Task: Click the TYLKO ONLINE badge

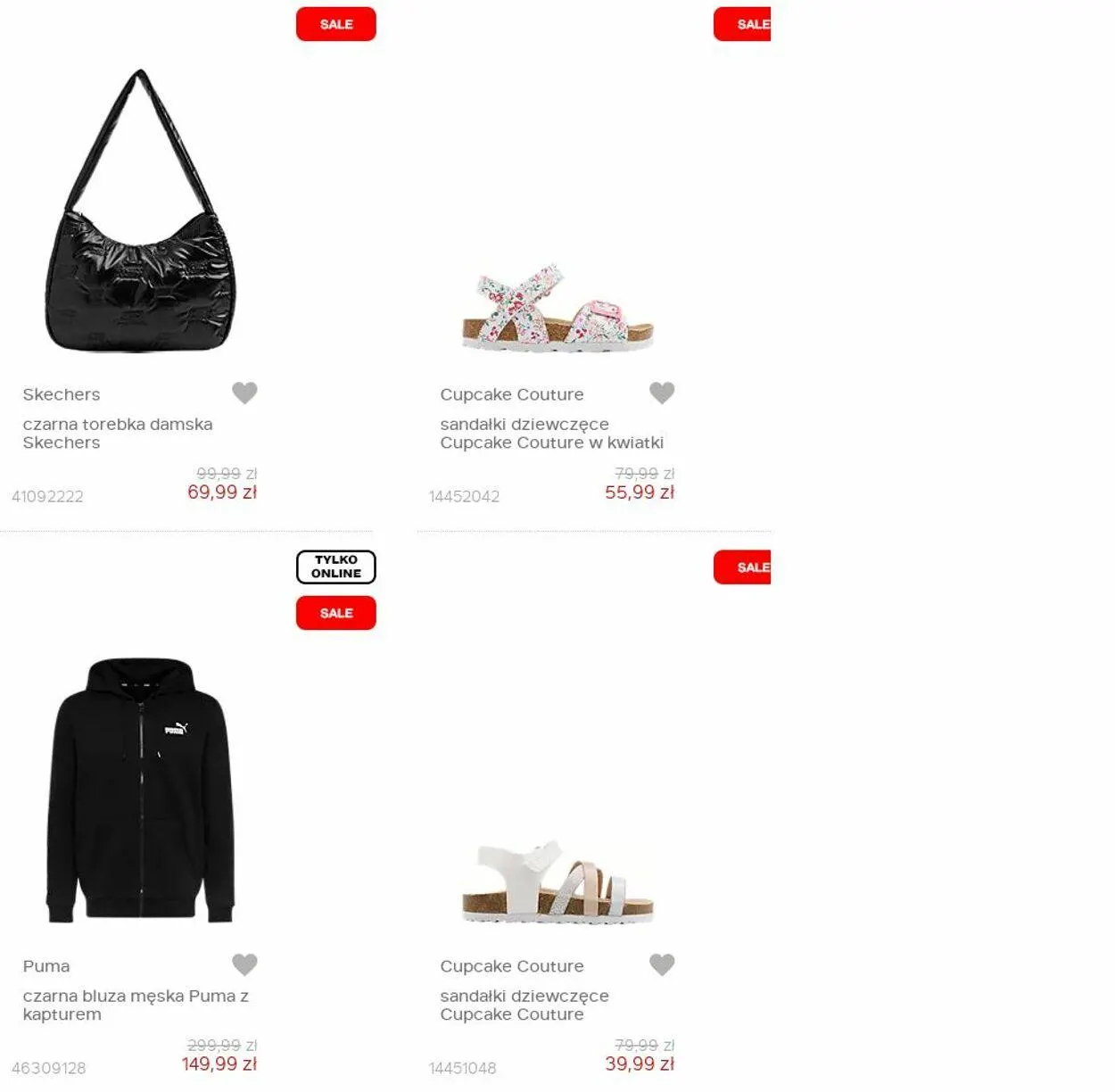Action: (336, 567)
